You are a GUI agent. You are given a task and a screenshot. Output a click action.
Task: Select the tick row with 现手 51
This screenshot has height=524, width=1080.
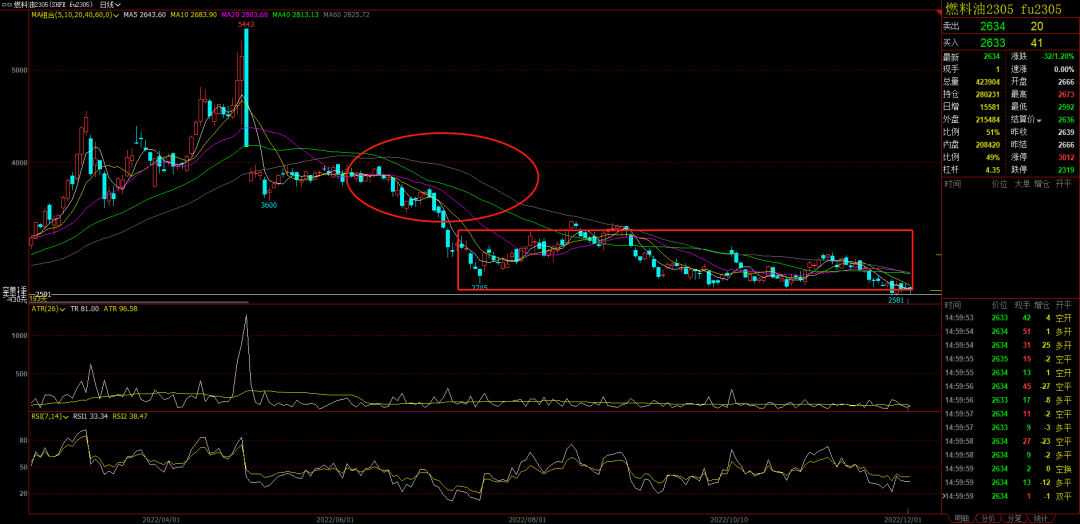1008,331
